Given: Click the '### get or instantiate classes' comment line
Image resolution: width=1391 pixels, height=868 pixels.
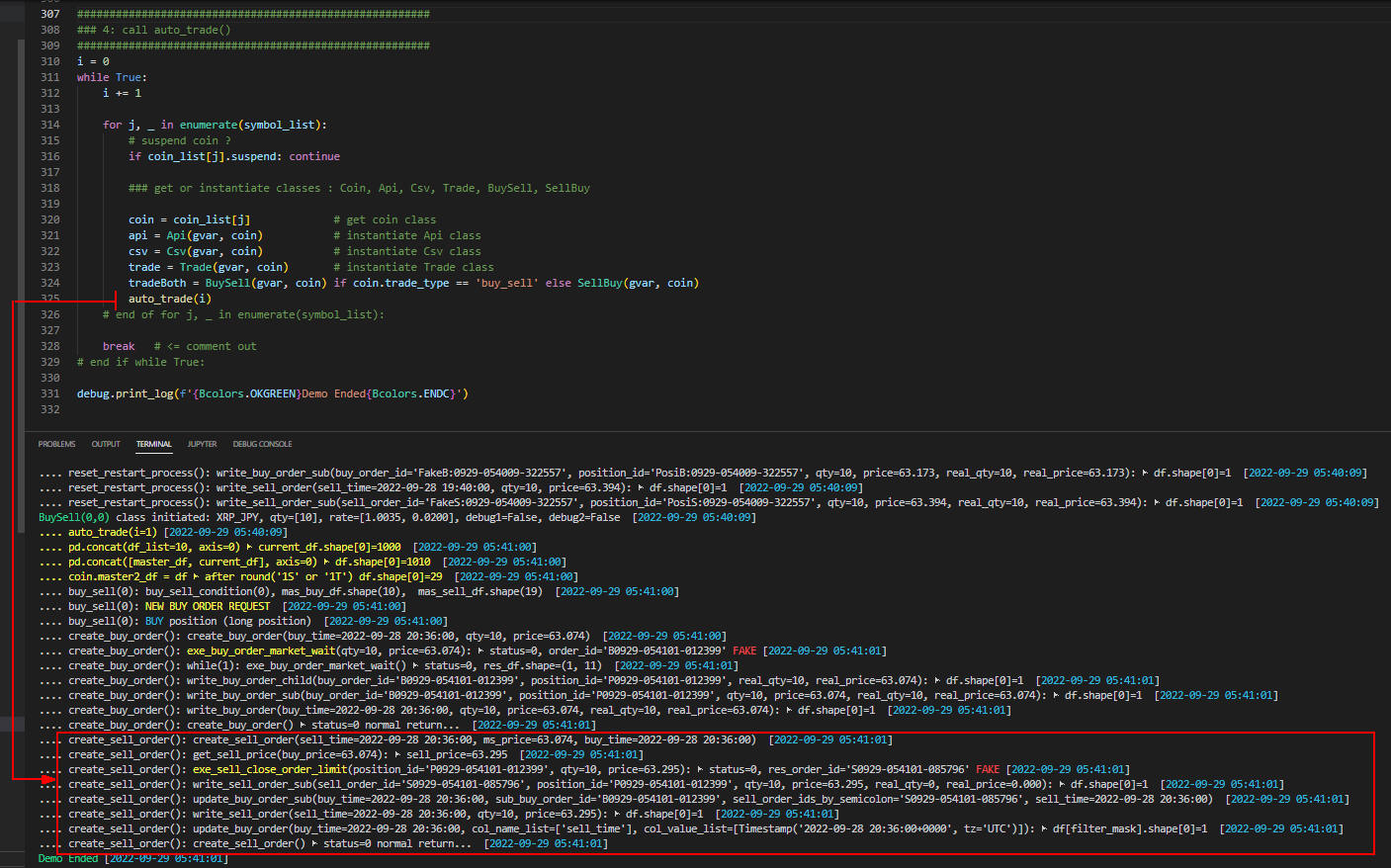Looking at the screenshot, I should click(x=359, y=188).
